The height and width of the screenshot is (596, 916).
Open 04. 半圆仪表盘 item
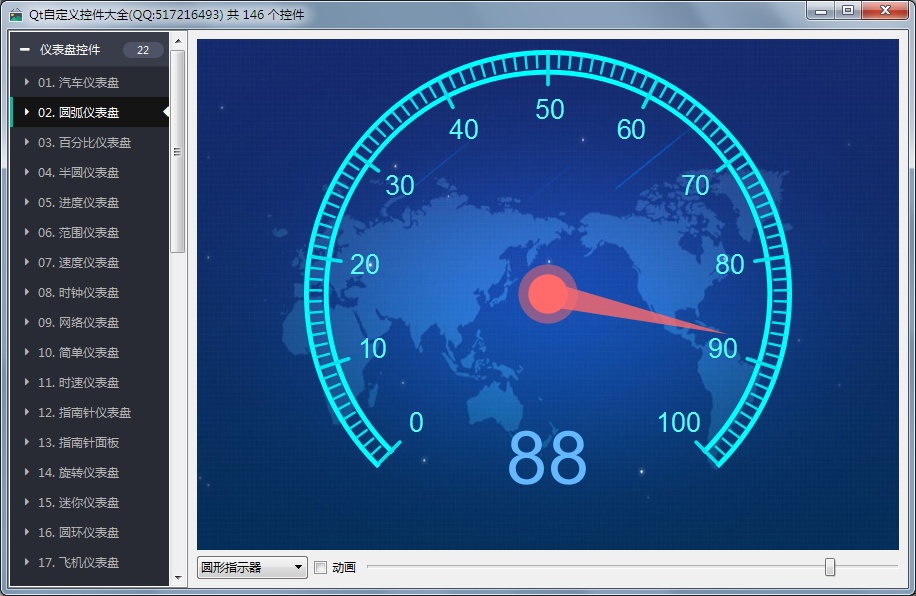click(89, 172)
